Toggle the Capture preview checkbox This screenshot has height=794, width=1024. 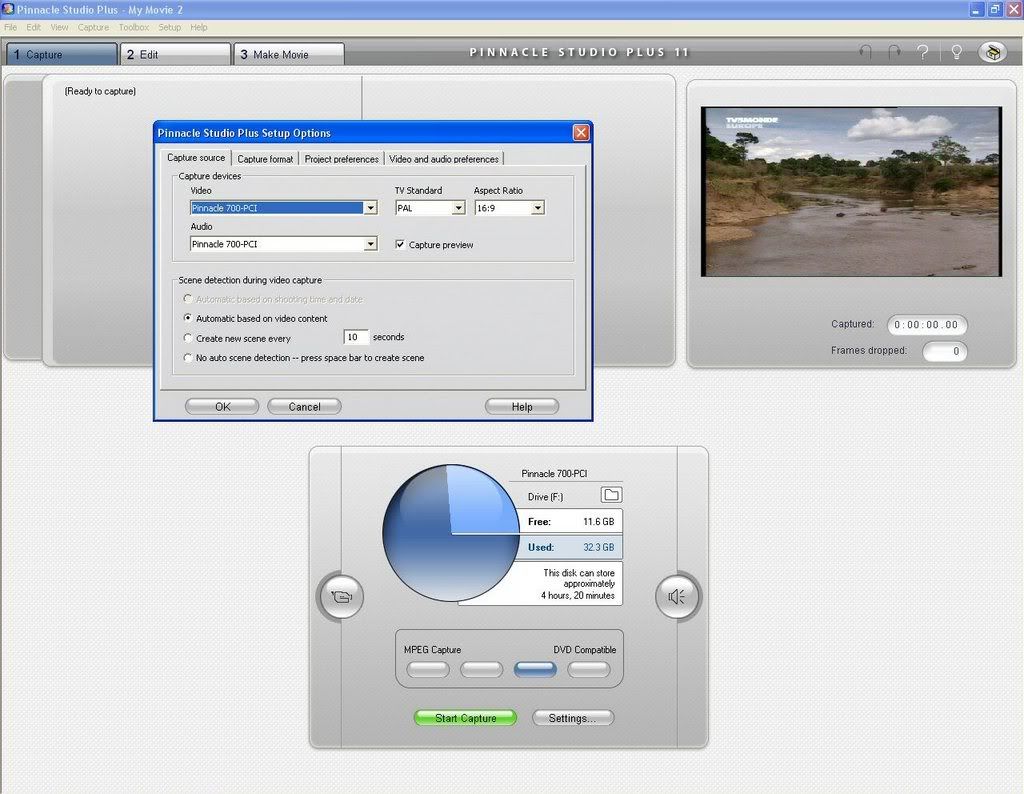(400, 244)
